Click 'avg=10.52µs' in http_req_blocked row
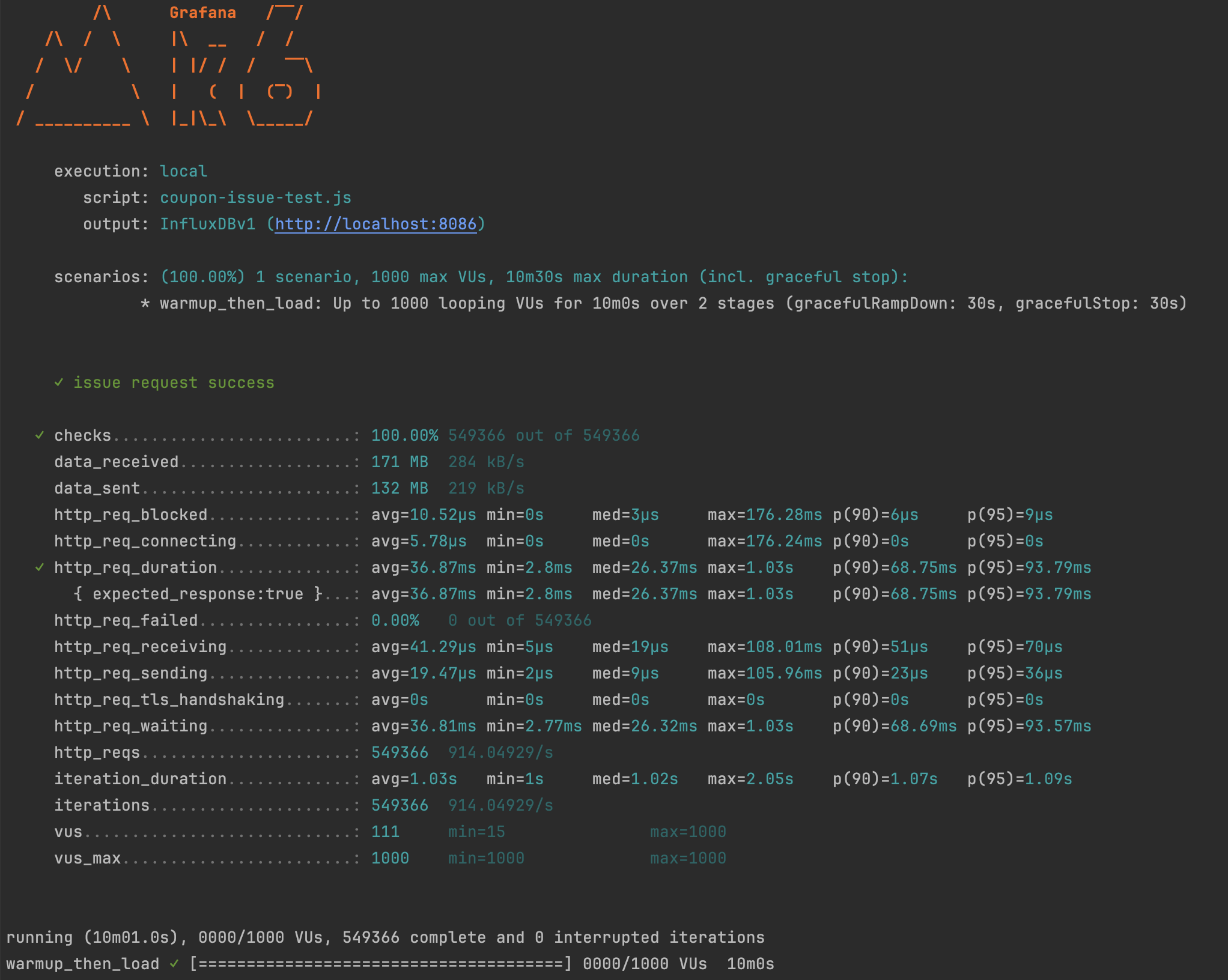The width and height of the screenshot is (1228, 980). 424,515
